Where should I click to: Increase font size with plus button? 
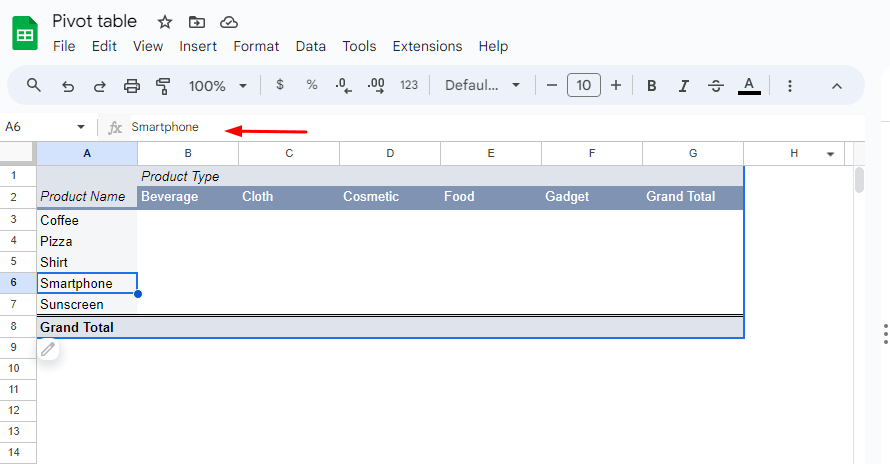616,86
